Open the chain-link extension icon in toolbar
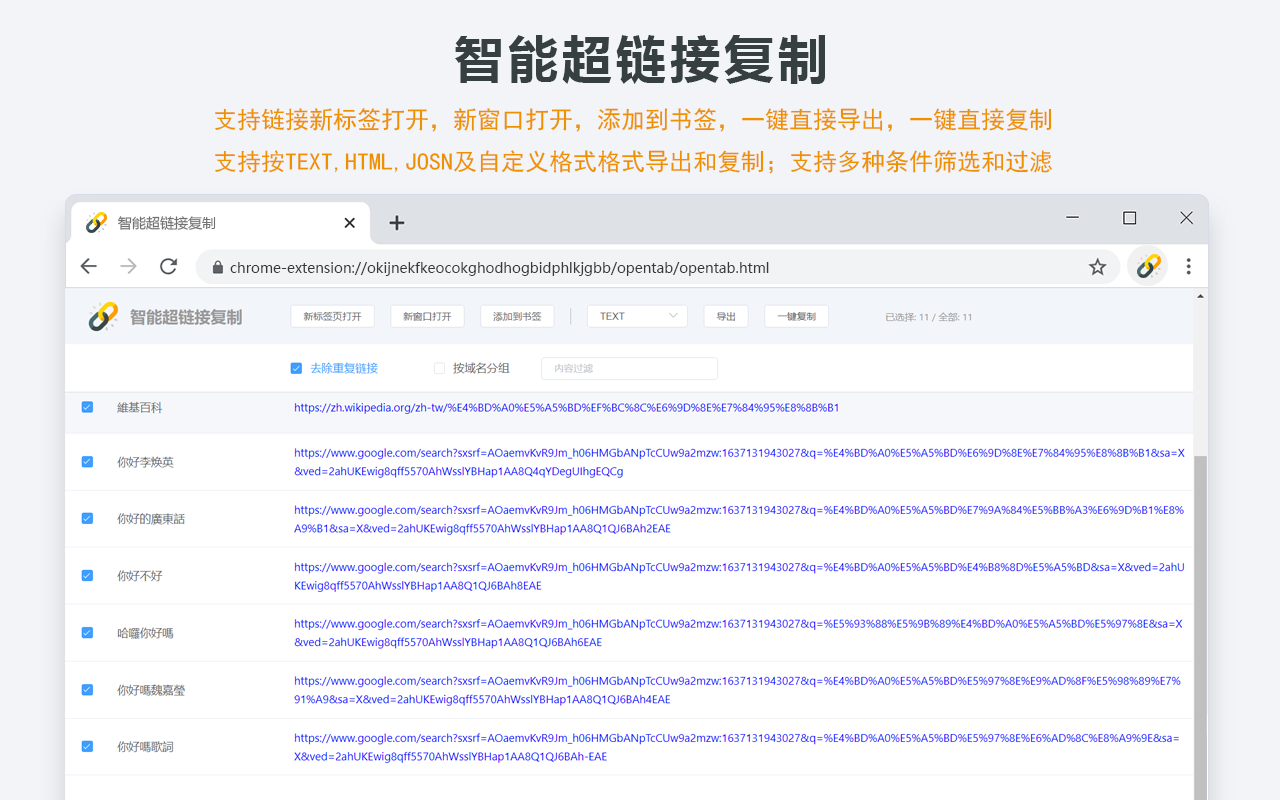Screen dimensions: 1280x800 click(x=1148, y=266)
